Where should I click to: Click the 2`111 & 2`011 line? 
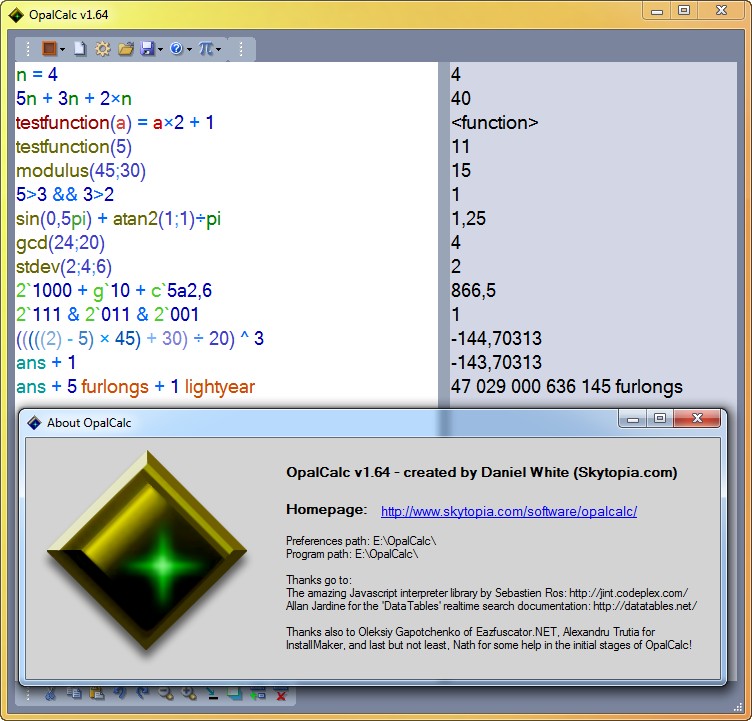107,315
